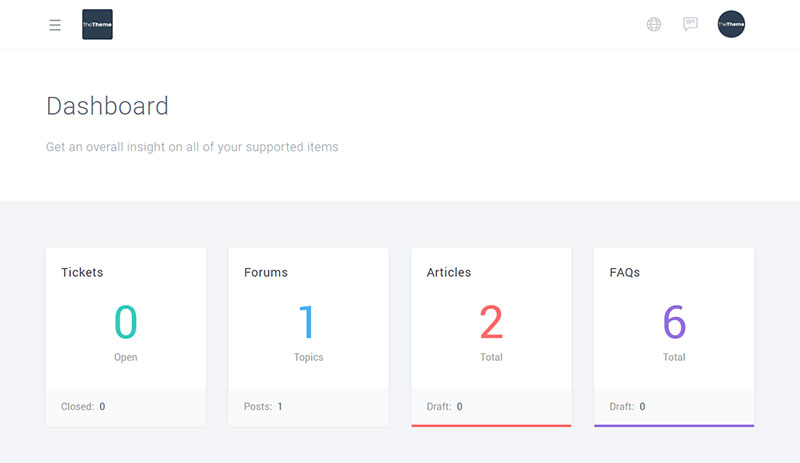Image resolution: width=800 pixels, height=463 pixels.
Task: Click the Articles card title
Action: tap(449, 272)
